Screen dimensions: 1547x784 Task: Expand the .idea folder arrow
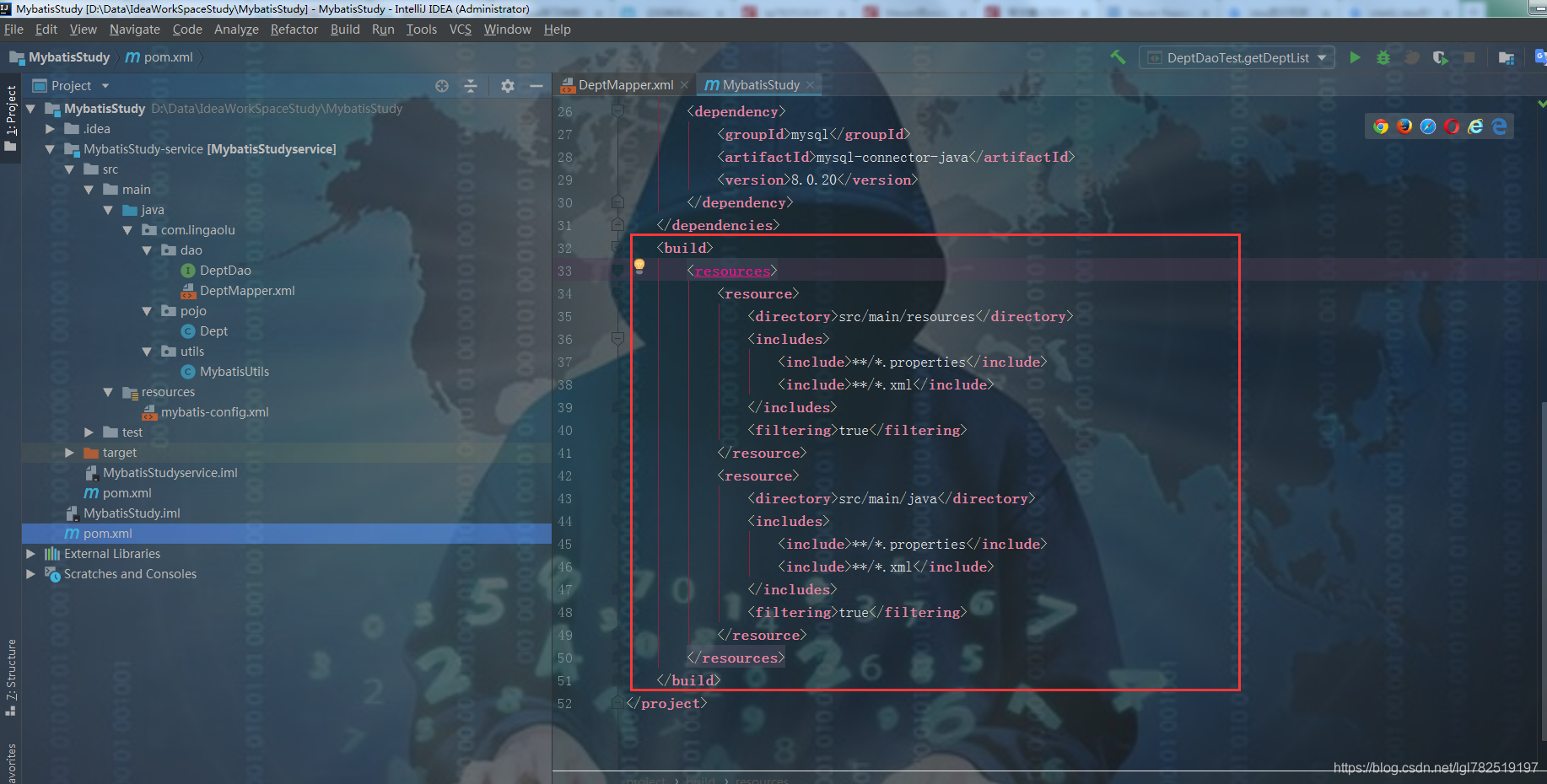[x=50, y=129]
